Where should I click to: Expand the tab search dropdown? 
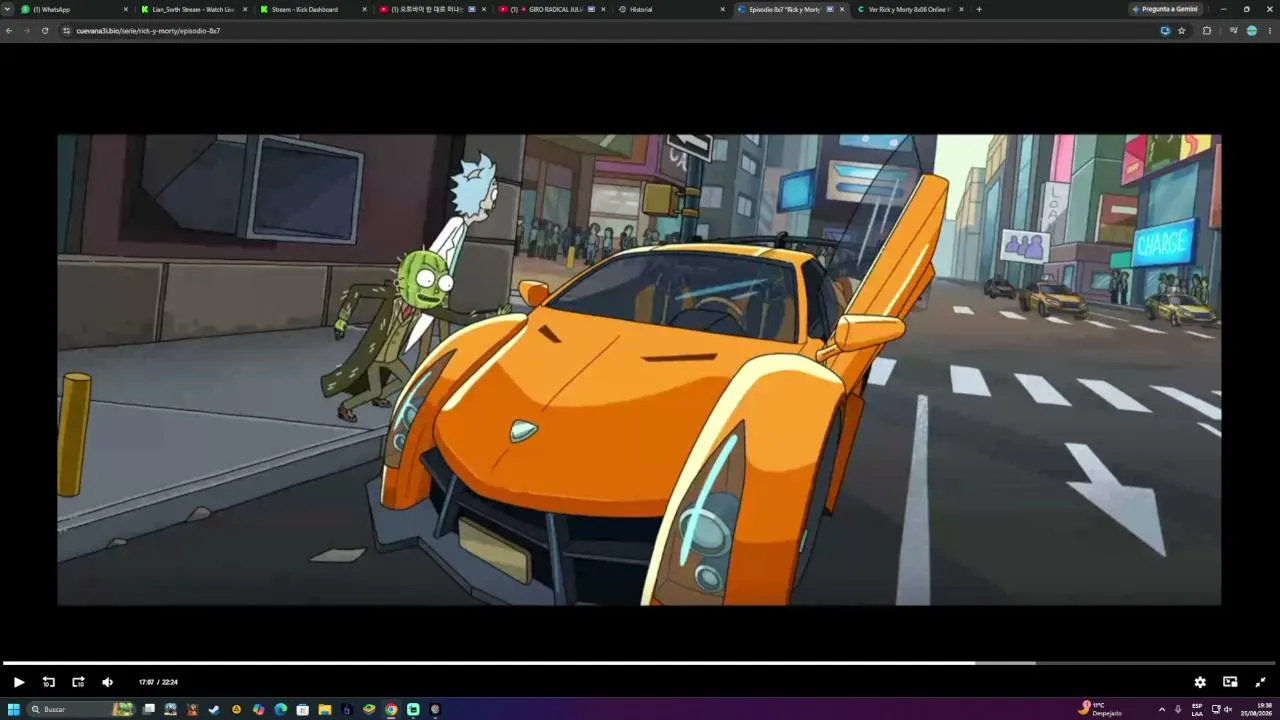[x=8, y=9]
